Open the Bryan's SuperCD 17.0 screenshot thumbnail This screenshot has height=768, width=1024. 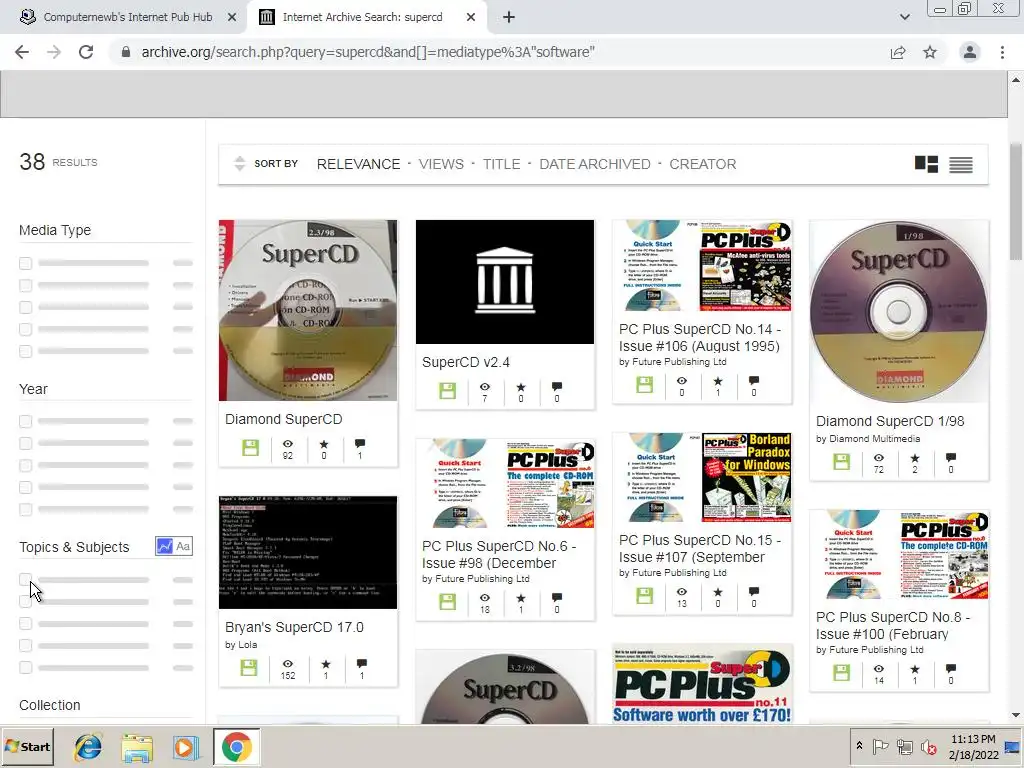pos(308,552)
